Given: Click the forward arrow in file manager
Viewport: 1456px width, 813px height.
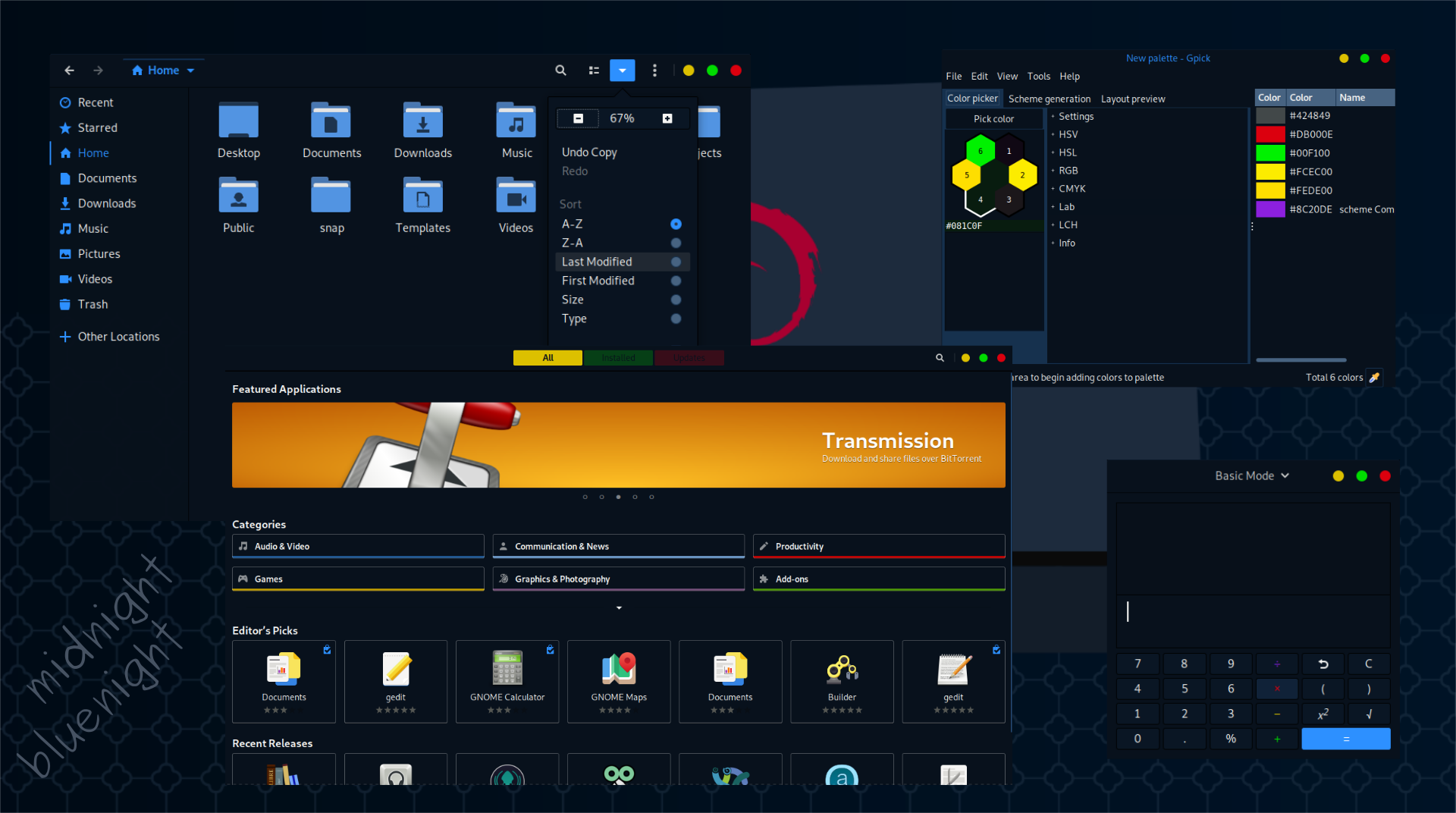Looking at the screenshot, I should pos(98,71).
